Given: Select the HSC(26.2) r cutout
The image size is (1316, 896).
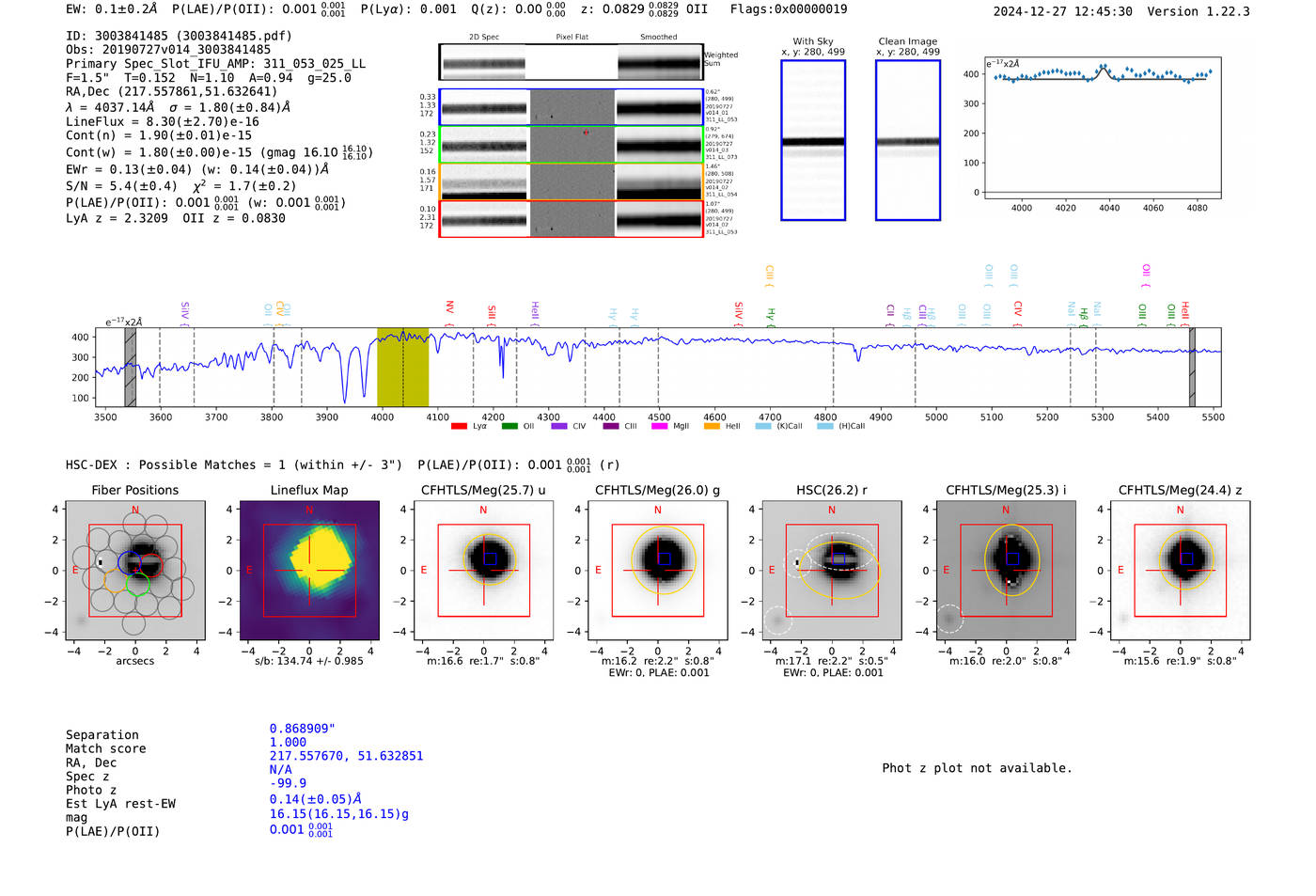Looking at the screenshot, I should click(x=832, y=571).
